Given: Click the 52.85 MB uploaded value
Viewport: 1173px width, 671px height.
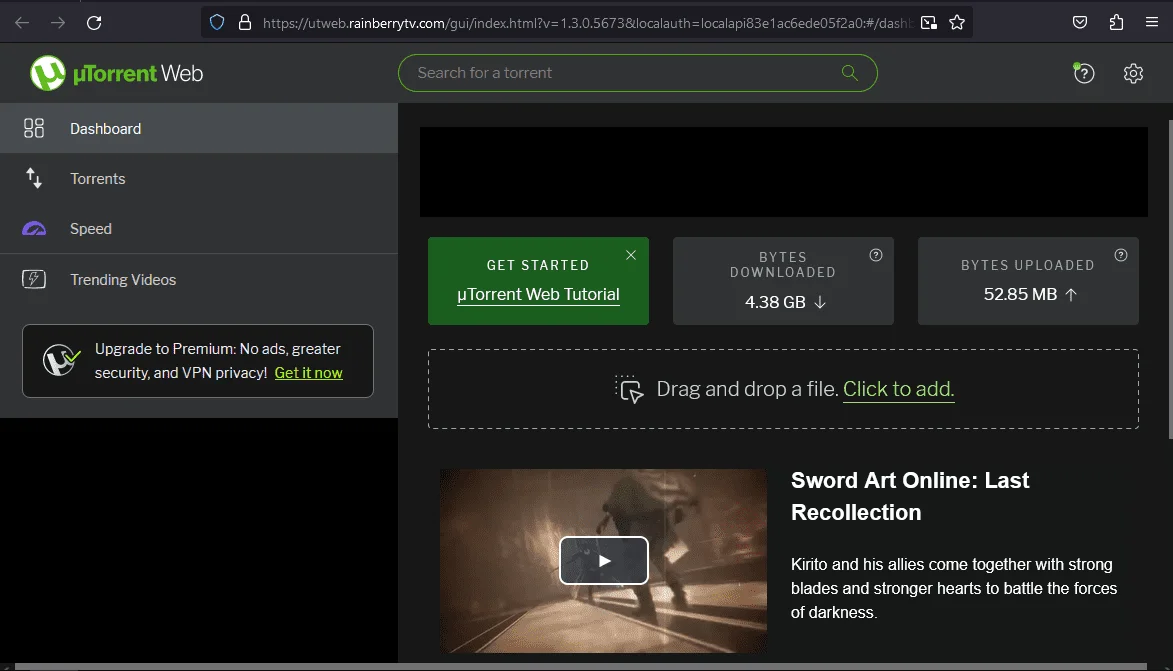Looking at the screenshot, I should coord(1020,294).
